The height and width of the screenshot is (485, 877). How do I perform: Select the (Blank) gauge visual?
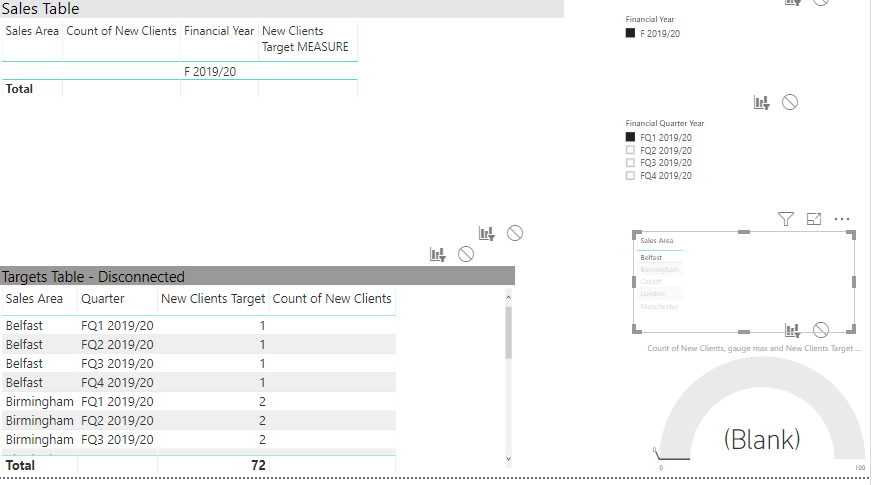tap(762, 414)
